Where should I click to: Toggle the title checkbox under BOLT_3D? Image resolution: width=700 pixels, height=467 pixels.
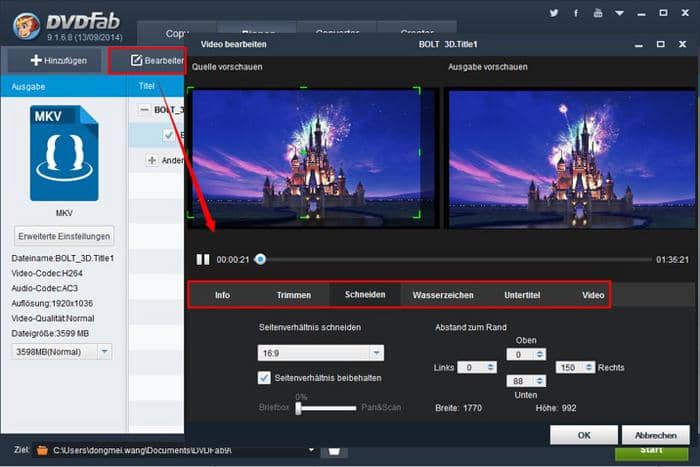(x=169, y=135)
